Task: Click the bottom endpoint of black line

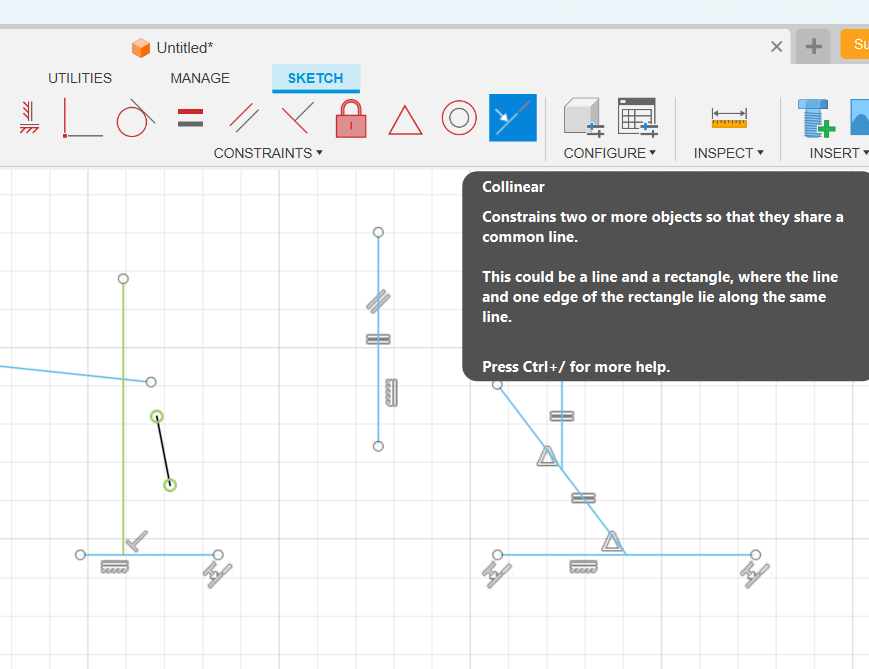Action: [x=170, y=485]
